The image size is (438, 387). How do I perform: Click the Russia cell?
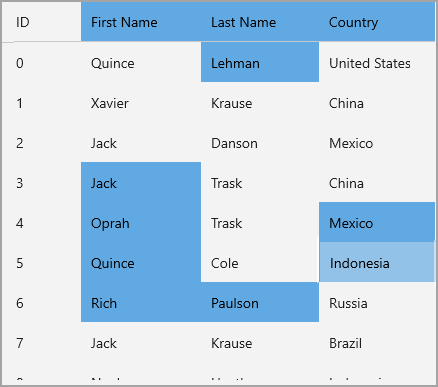tap(377, 302)
